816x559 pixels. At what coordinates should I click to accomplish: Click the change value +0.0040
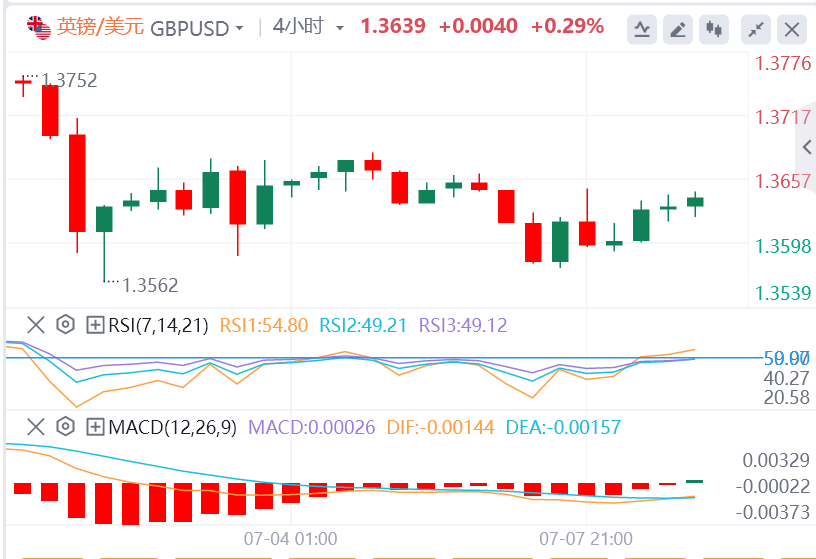point(478,26)
